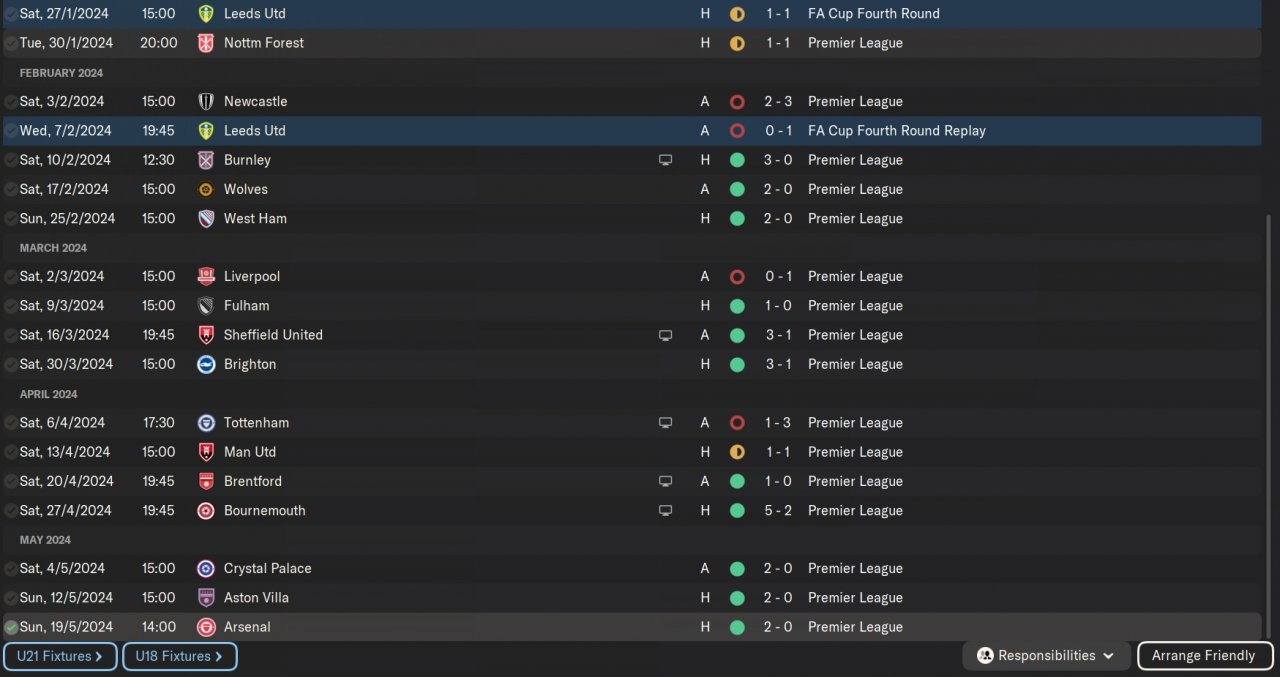Click the TV broadcast icon for Bournemouth match
This screenshot has height=677, width=1280.
tap(665, 510)
